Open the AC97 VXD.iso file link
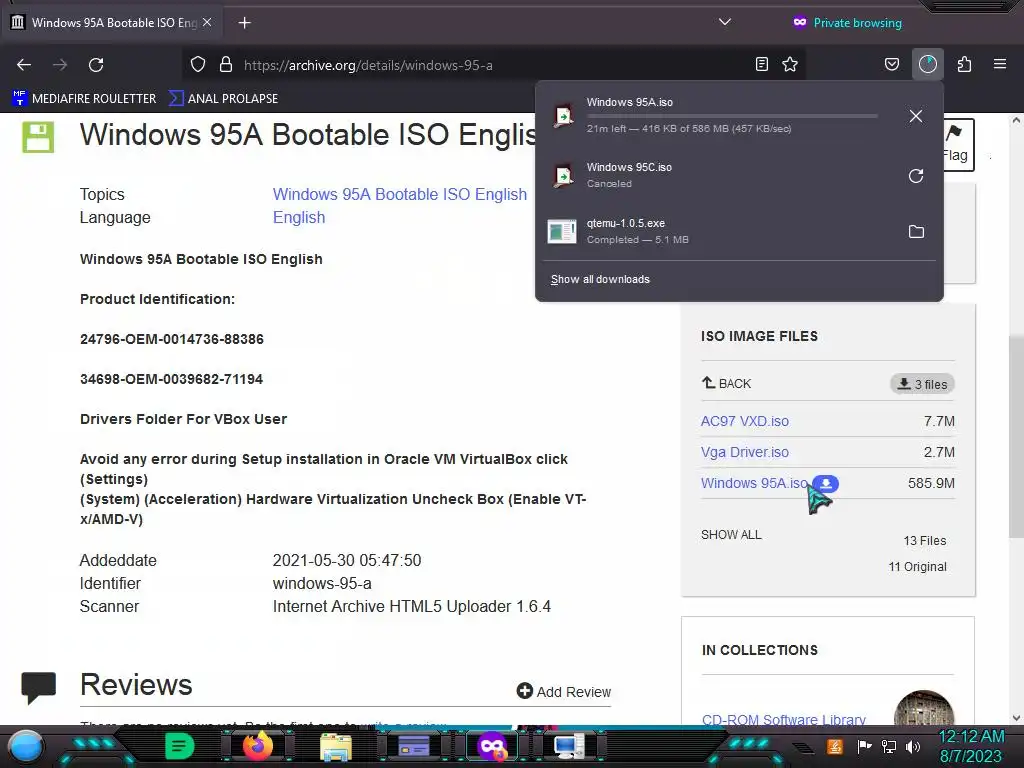This screenshot has height=768, width=1024. coord(744,421)
